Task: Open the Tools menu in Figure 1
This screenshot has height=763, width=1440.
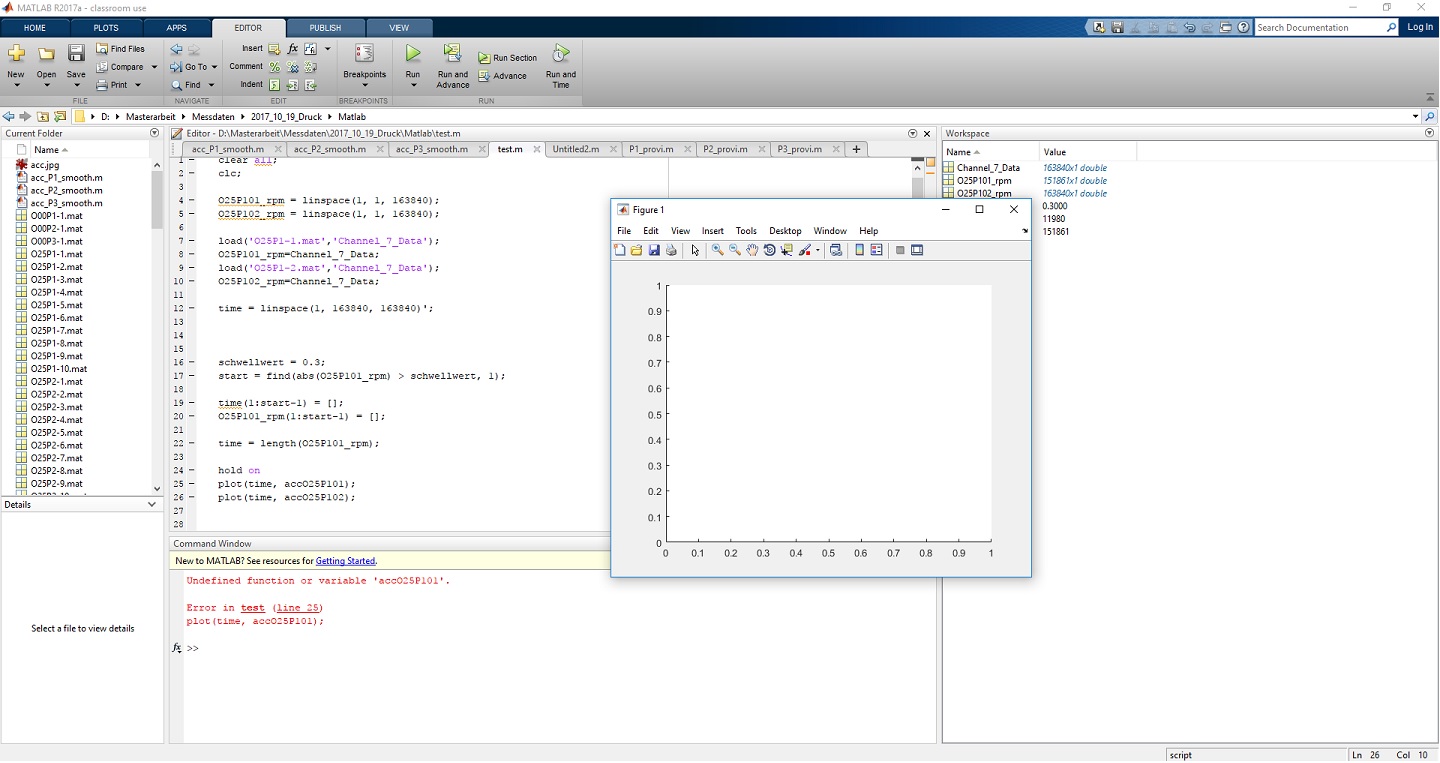Action: pos(746,231)
